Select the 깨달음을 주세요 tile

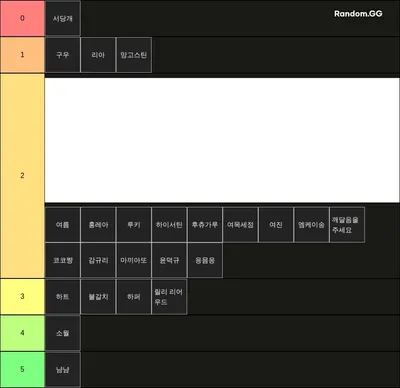(347, 225)
